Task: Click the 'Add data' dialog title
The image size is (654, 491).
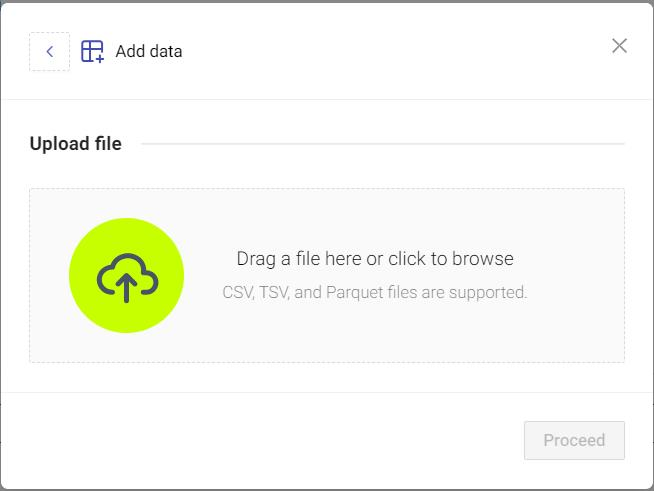Action: point(149,52)
